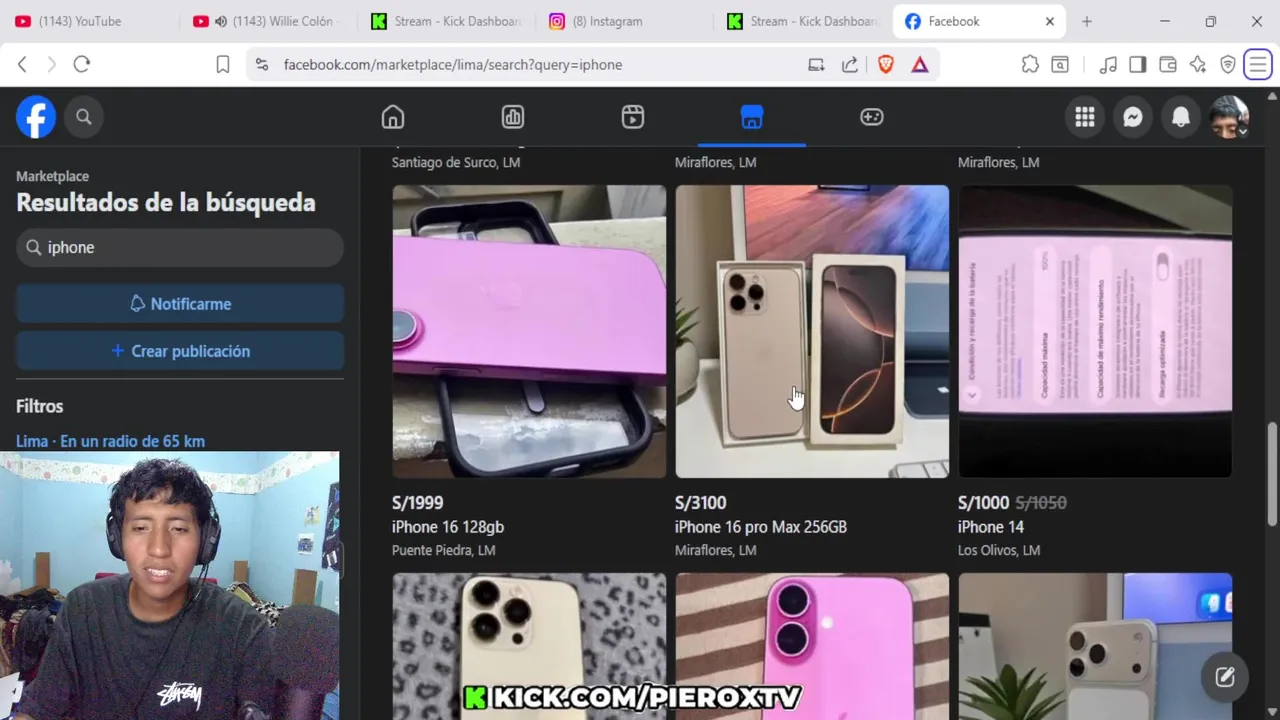
Task: Click Los Olivos, LM location text
Action: 999,550
